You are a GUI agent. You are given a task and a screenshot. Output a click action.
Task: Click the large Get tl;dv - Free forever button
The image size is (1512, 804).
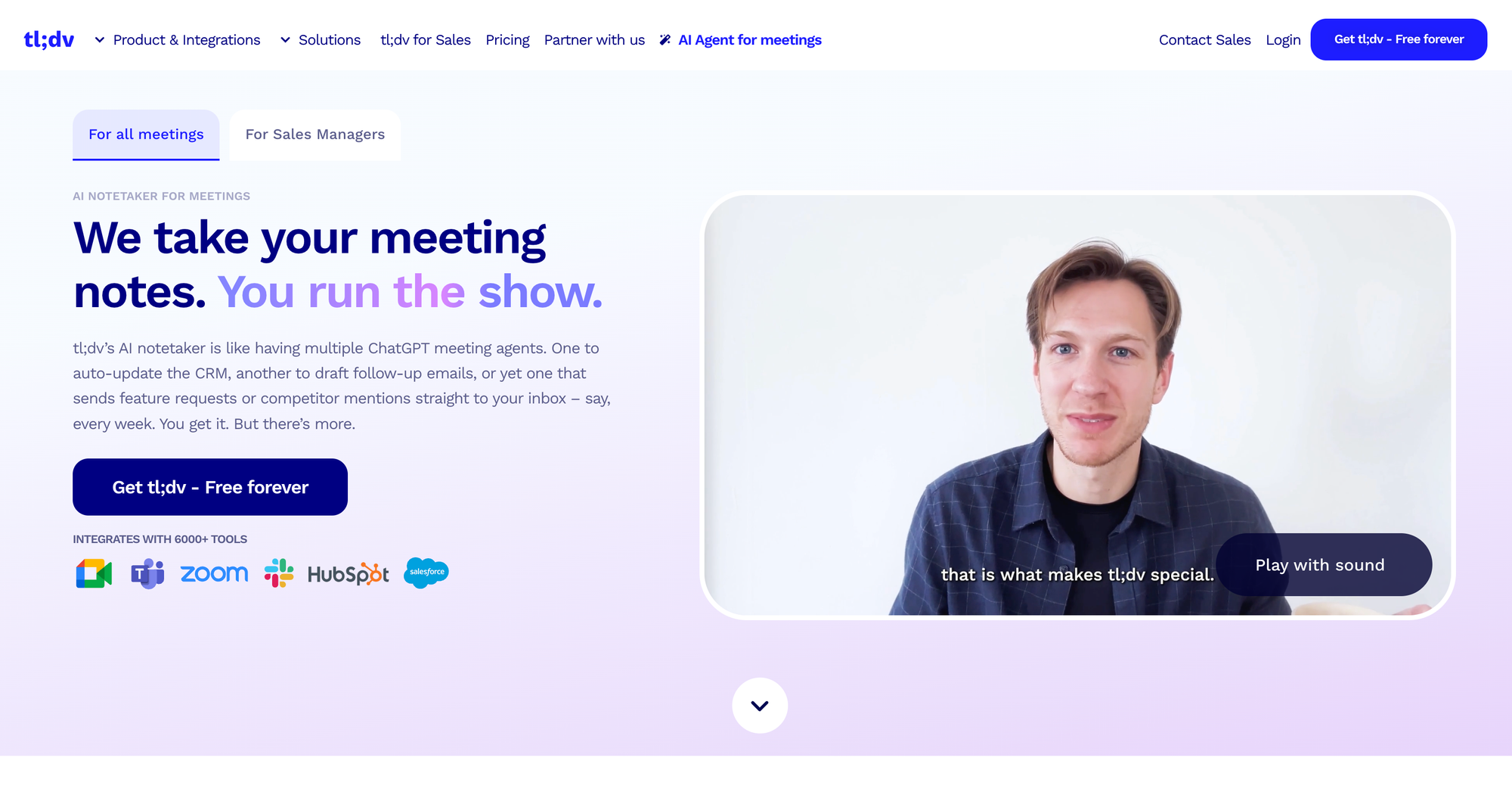click(210, 487)
